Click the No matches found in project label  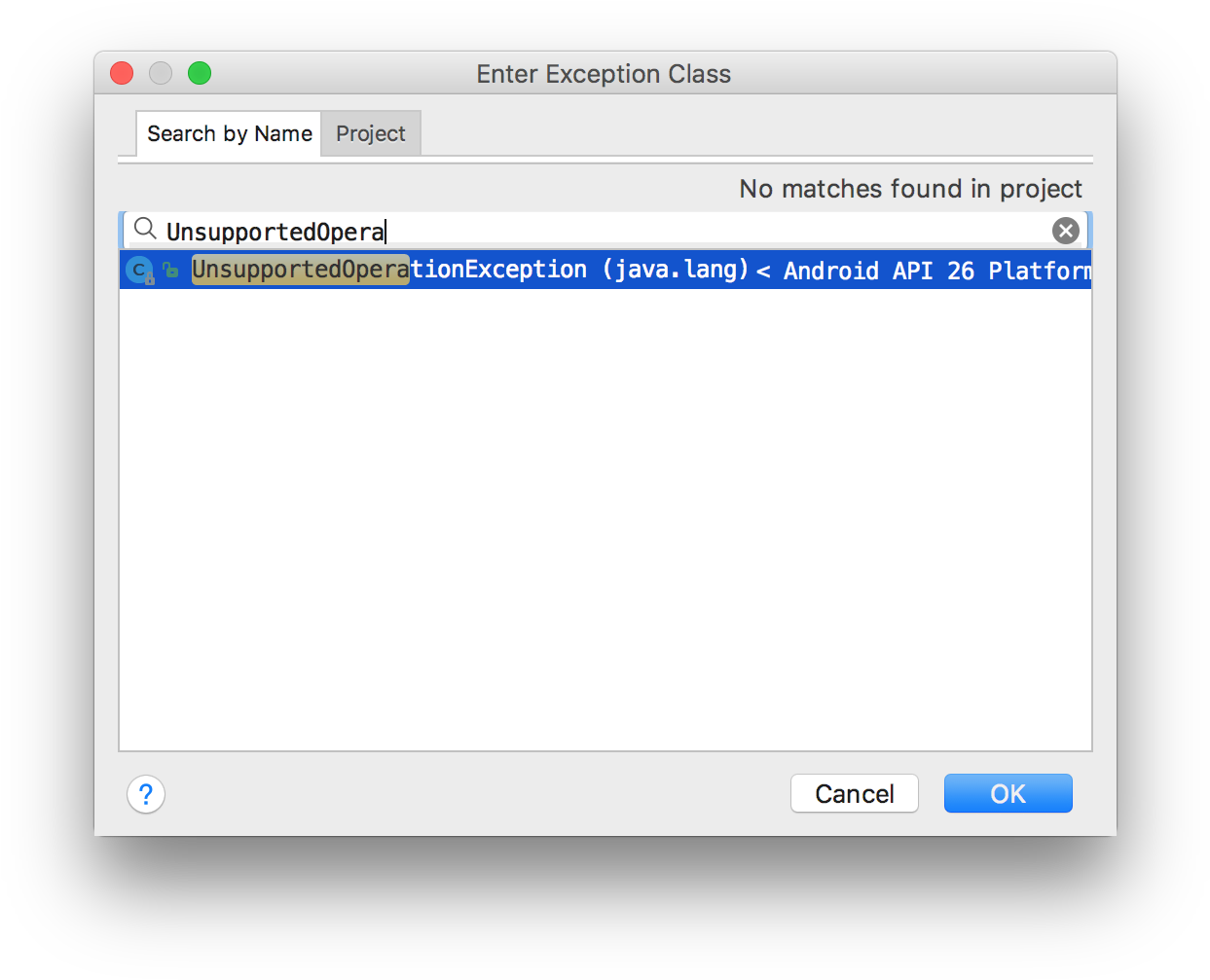point(911,189)
